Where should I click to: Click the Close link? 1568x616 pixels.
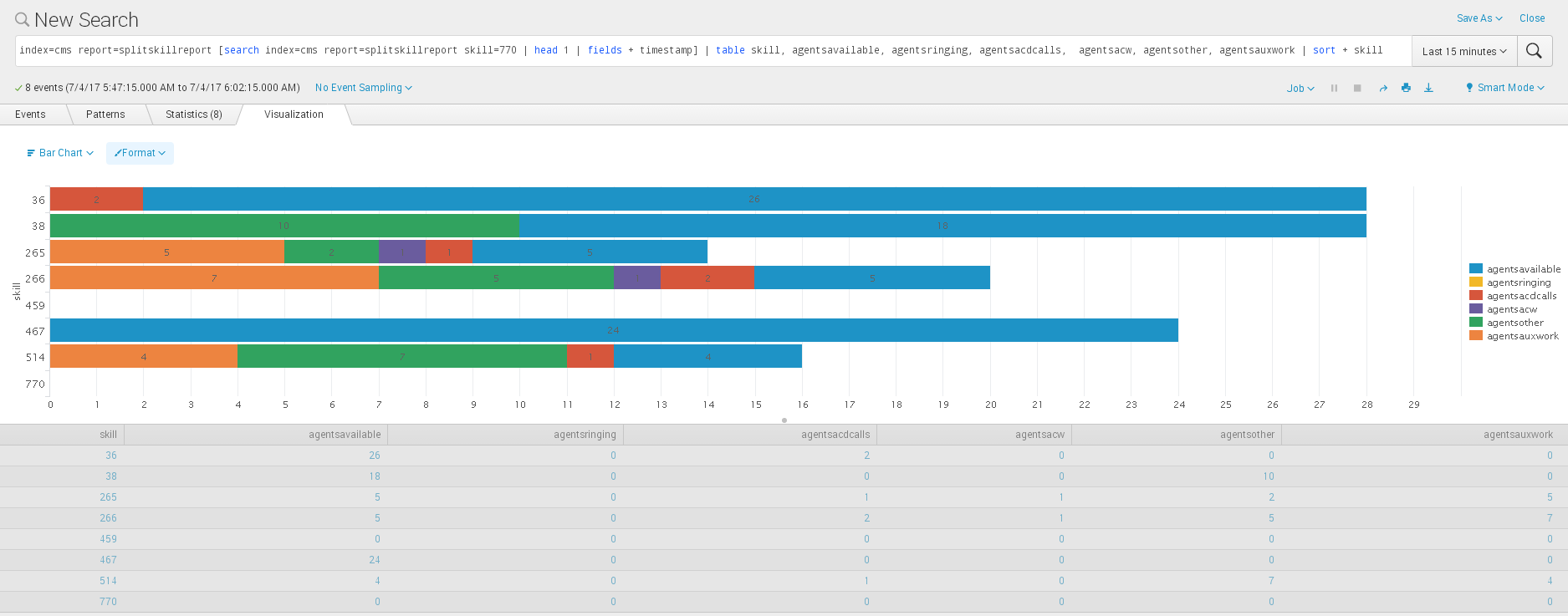coord(1532,18)
